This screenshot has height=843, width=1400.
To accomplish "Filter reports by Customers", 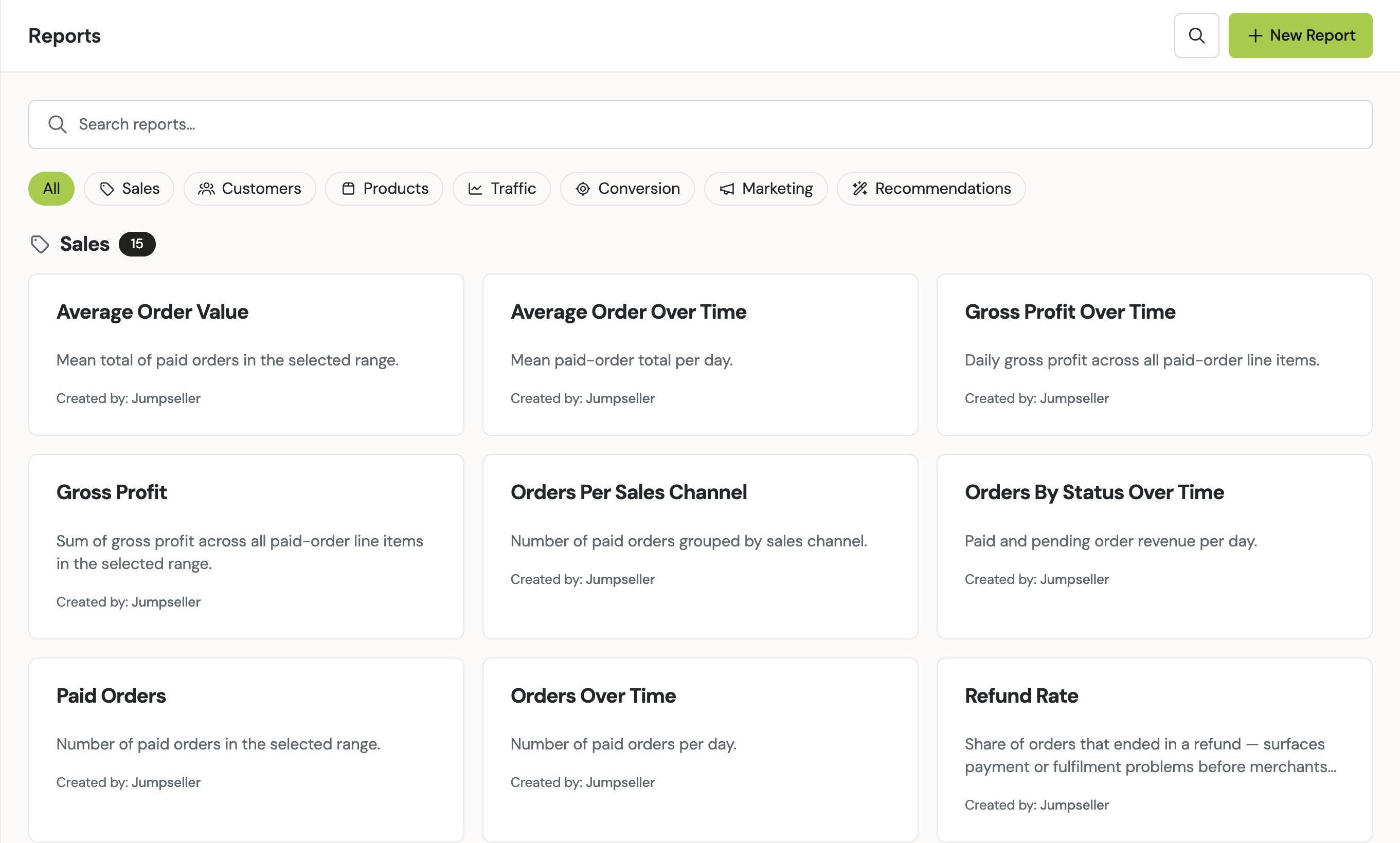I will 249,189.
